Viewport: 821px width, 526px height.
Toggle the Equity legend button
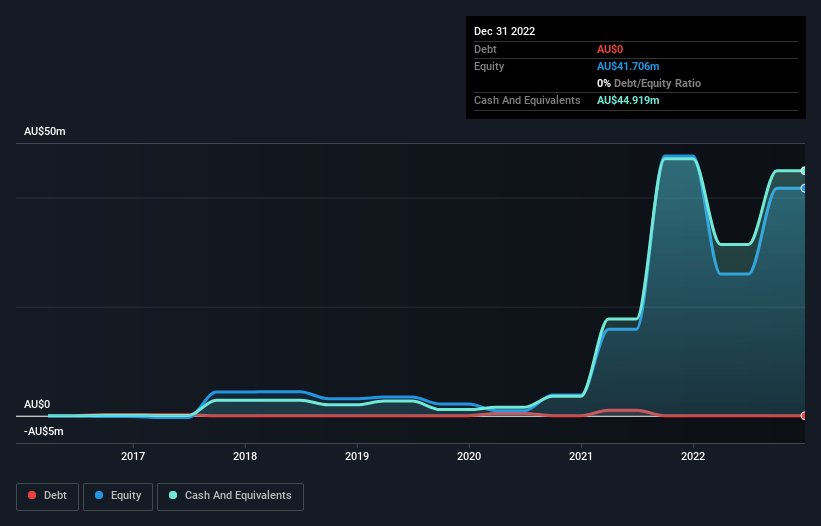(x=118, y=496)
